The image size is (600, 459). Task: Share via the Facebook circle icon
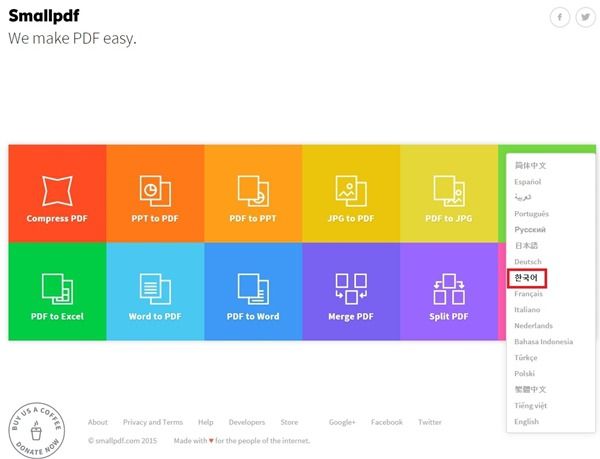coord(560,17)
